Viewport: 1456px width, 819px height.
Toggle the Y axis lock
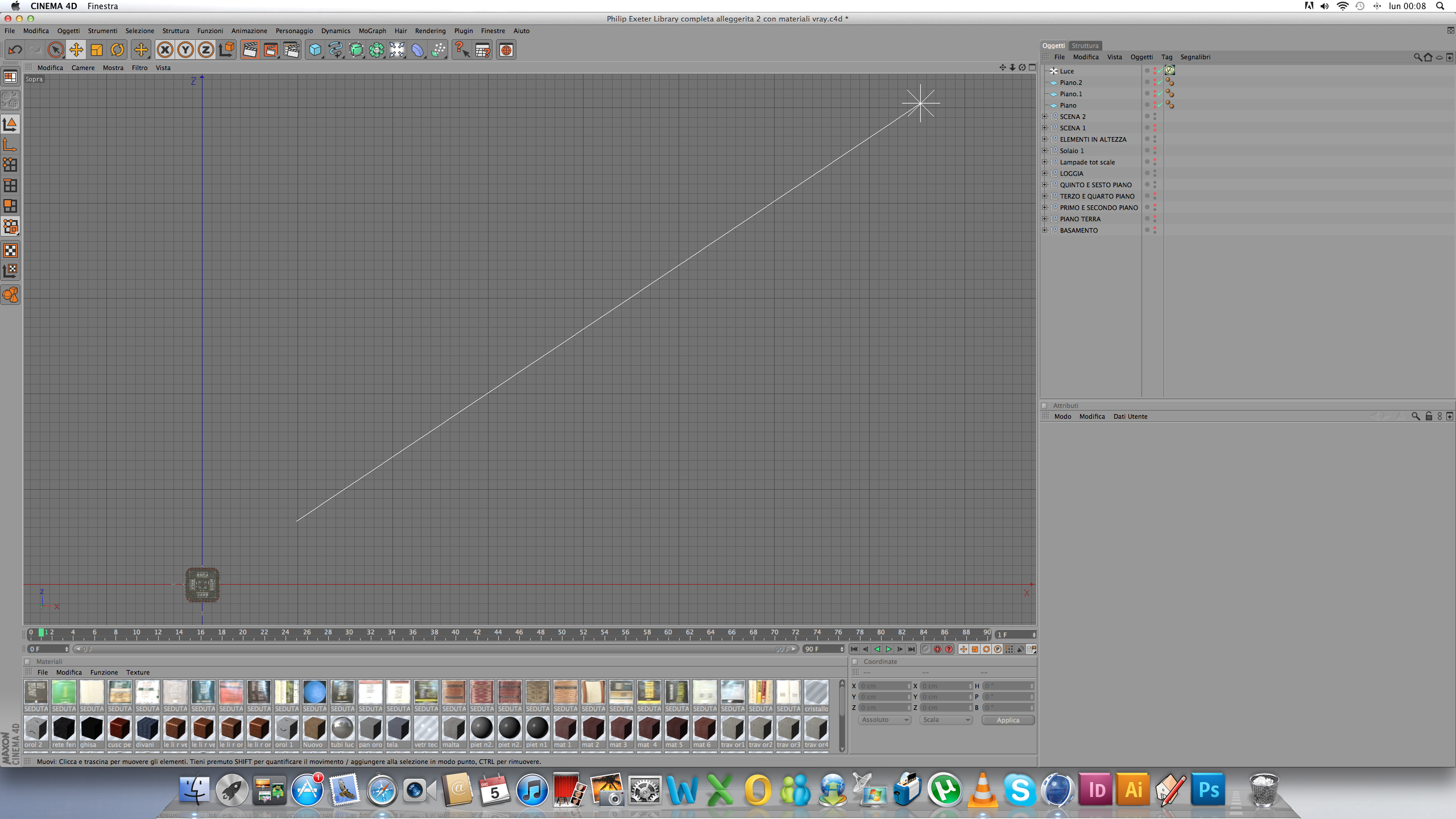click(185, 50)
